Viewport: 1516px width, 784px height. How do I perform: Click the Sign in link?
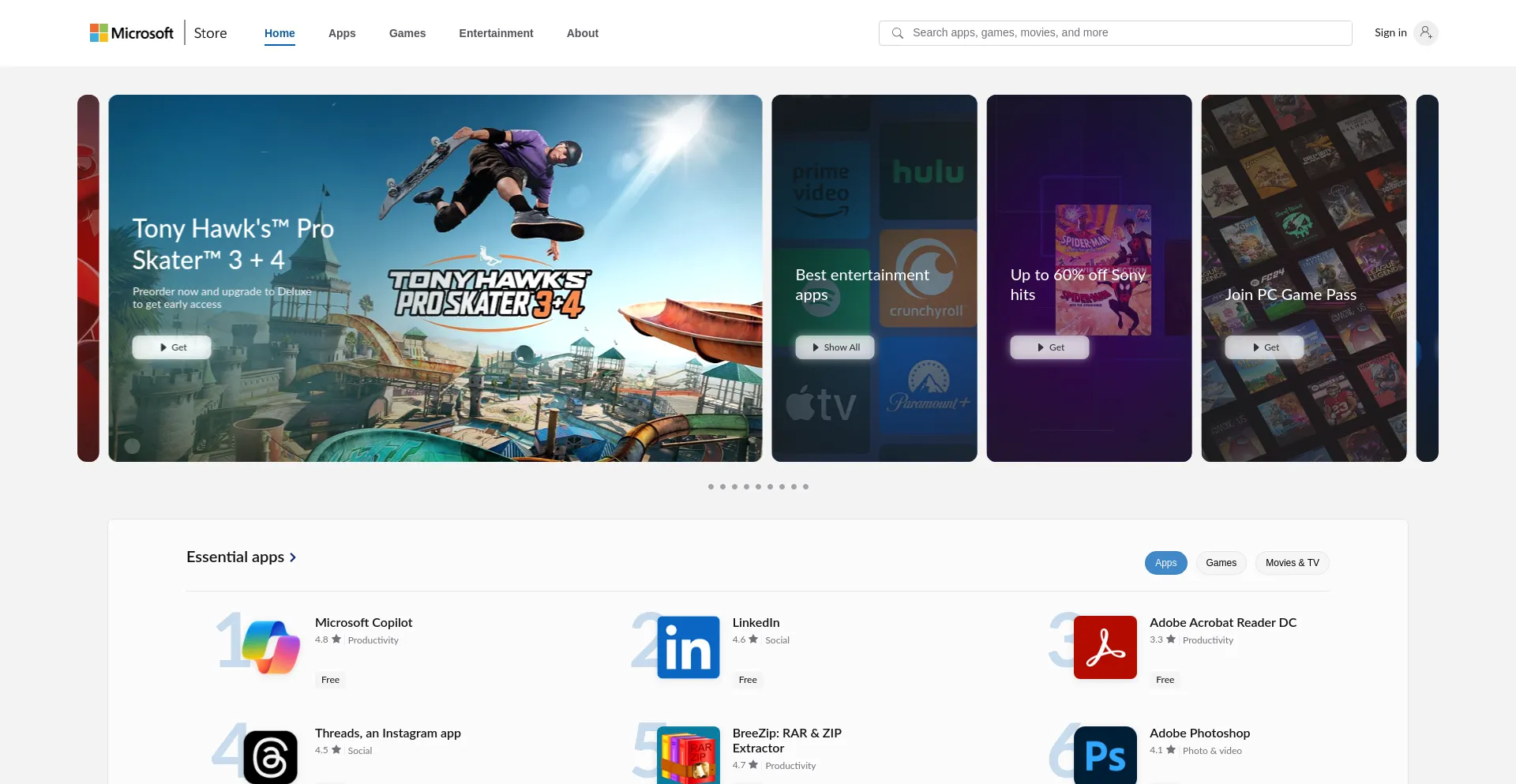point(1390,33)
